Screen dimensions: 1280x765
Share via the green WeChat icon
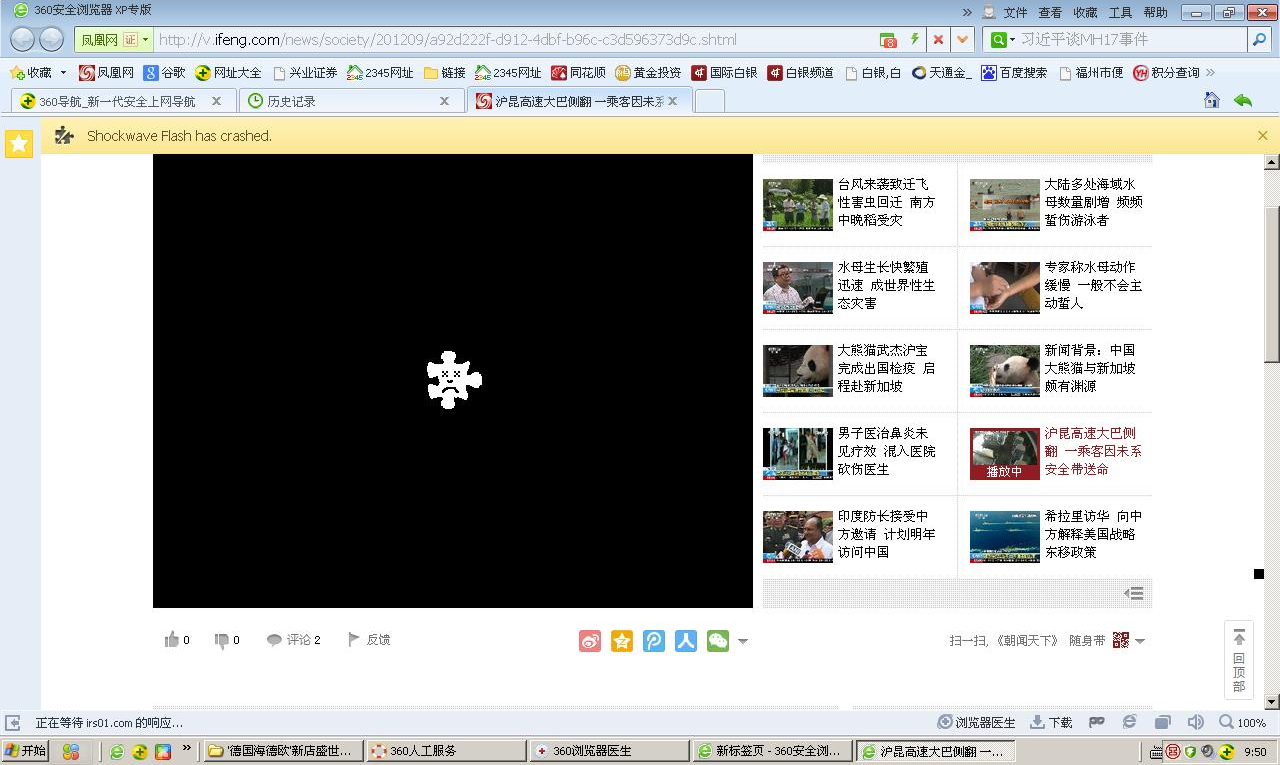click(718, 641)
